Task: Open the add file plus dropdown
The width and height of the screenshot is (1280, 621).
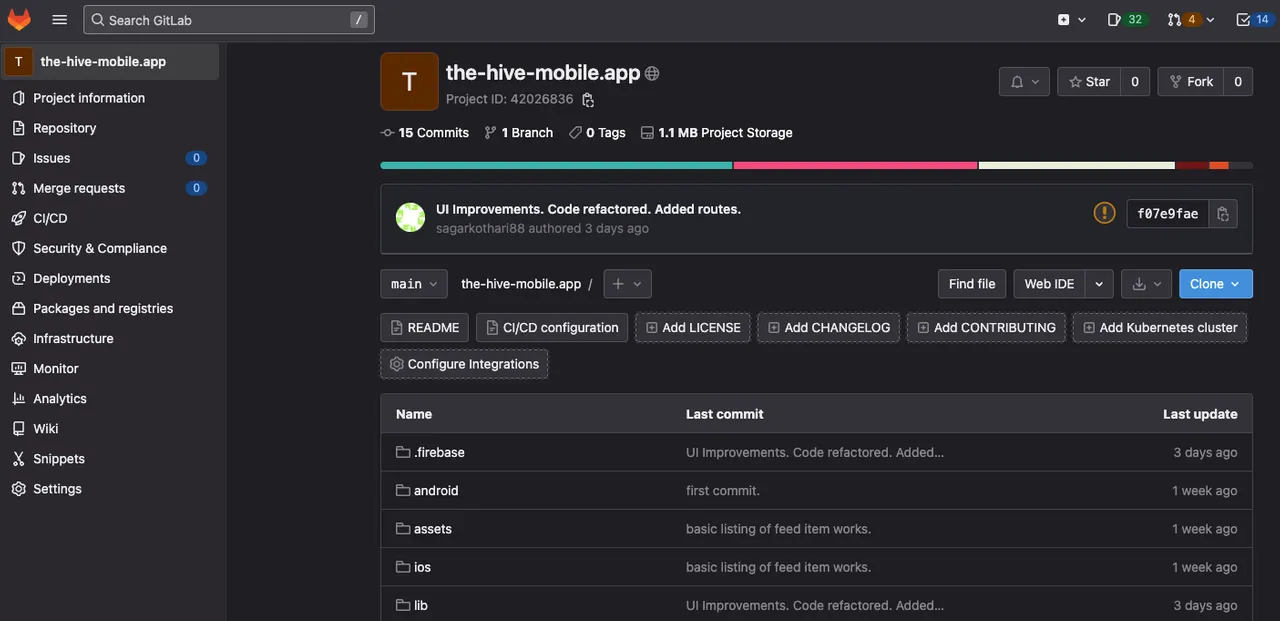Action: [628, 284]
